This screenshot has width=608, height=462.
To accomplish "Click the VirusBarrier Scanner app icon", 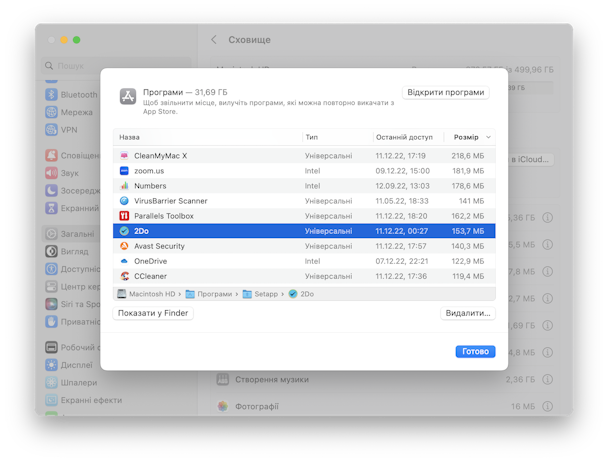I will (x=124, y=201).
